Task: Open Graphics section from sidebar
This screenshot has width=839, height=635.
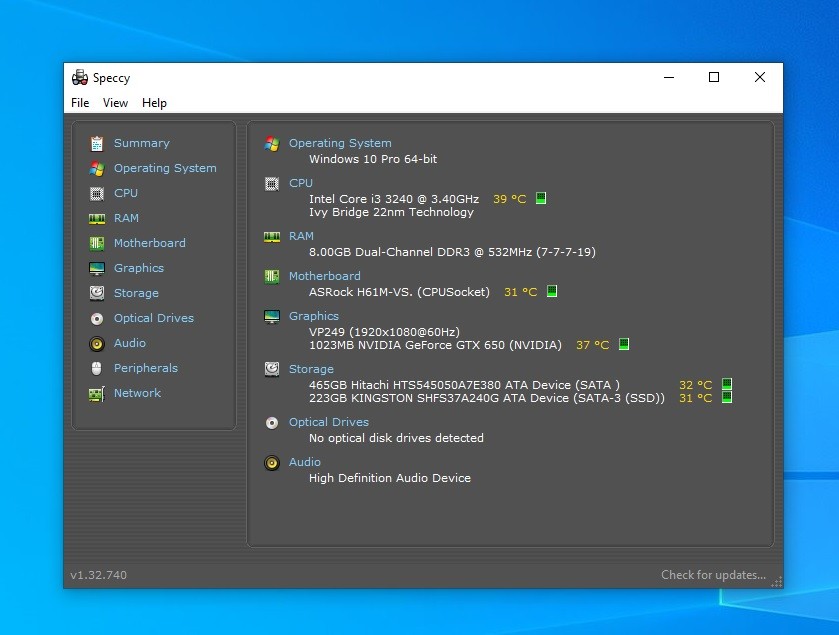Action: (139, 268)
